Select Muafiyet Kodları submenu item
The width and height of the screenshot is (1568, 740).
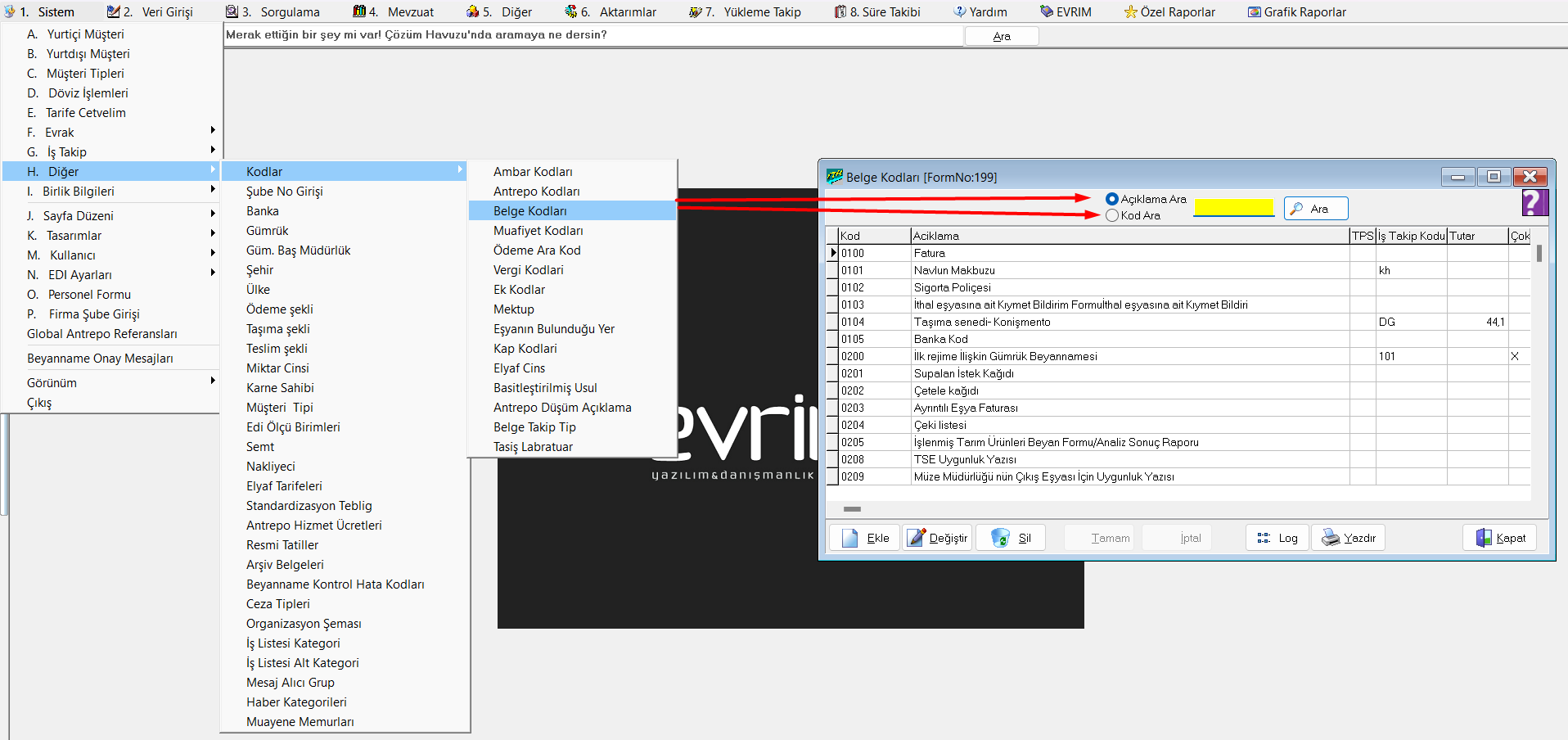[572, 231]
